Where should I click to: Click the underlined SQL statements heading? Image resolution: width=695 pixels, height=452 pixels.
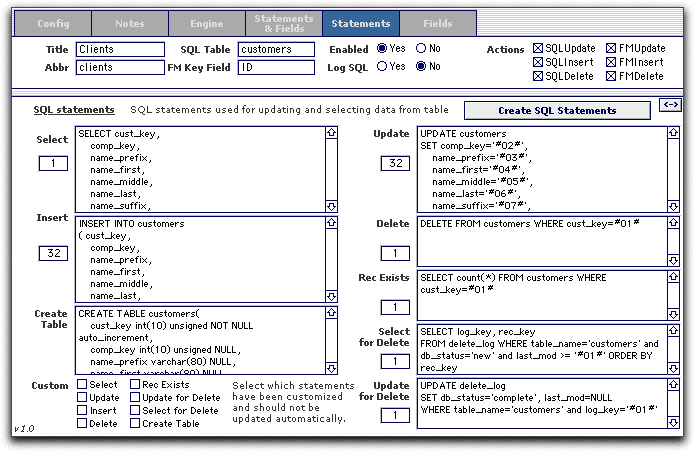point(74,109)
